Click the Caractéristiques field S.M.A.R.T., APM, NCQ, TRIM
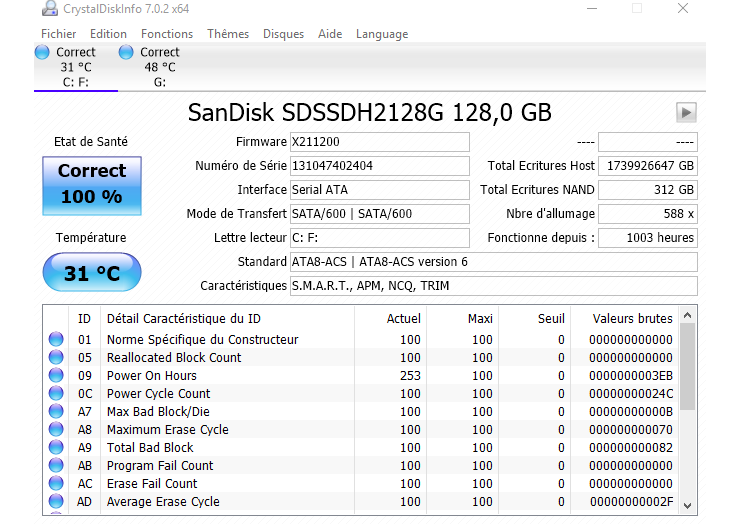The height and width of the screenshot is (524, 740). pos(494,286)
